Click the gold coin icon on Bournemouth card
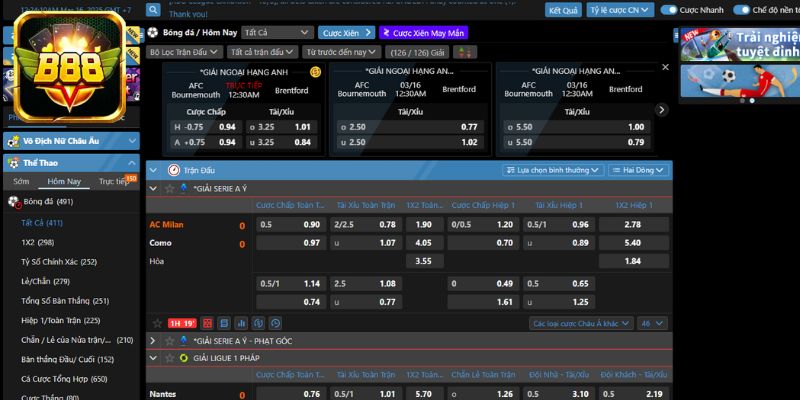Image resolution: width=800 pixels, height=400 pixels. [315, 72]
